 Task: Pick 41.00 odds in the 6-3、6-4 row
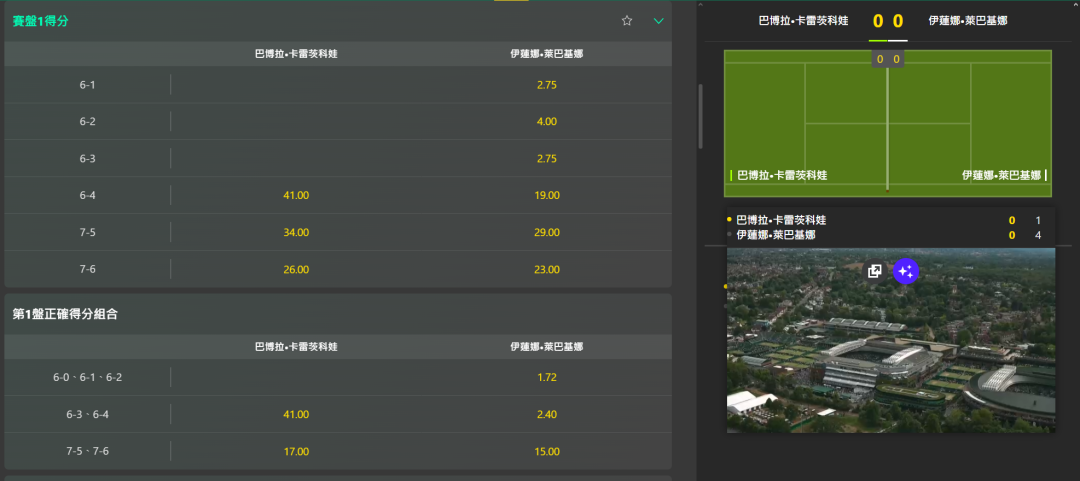tap(296, 414)
